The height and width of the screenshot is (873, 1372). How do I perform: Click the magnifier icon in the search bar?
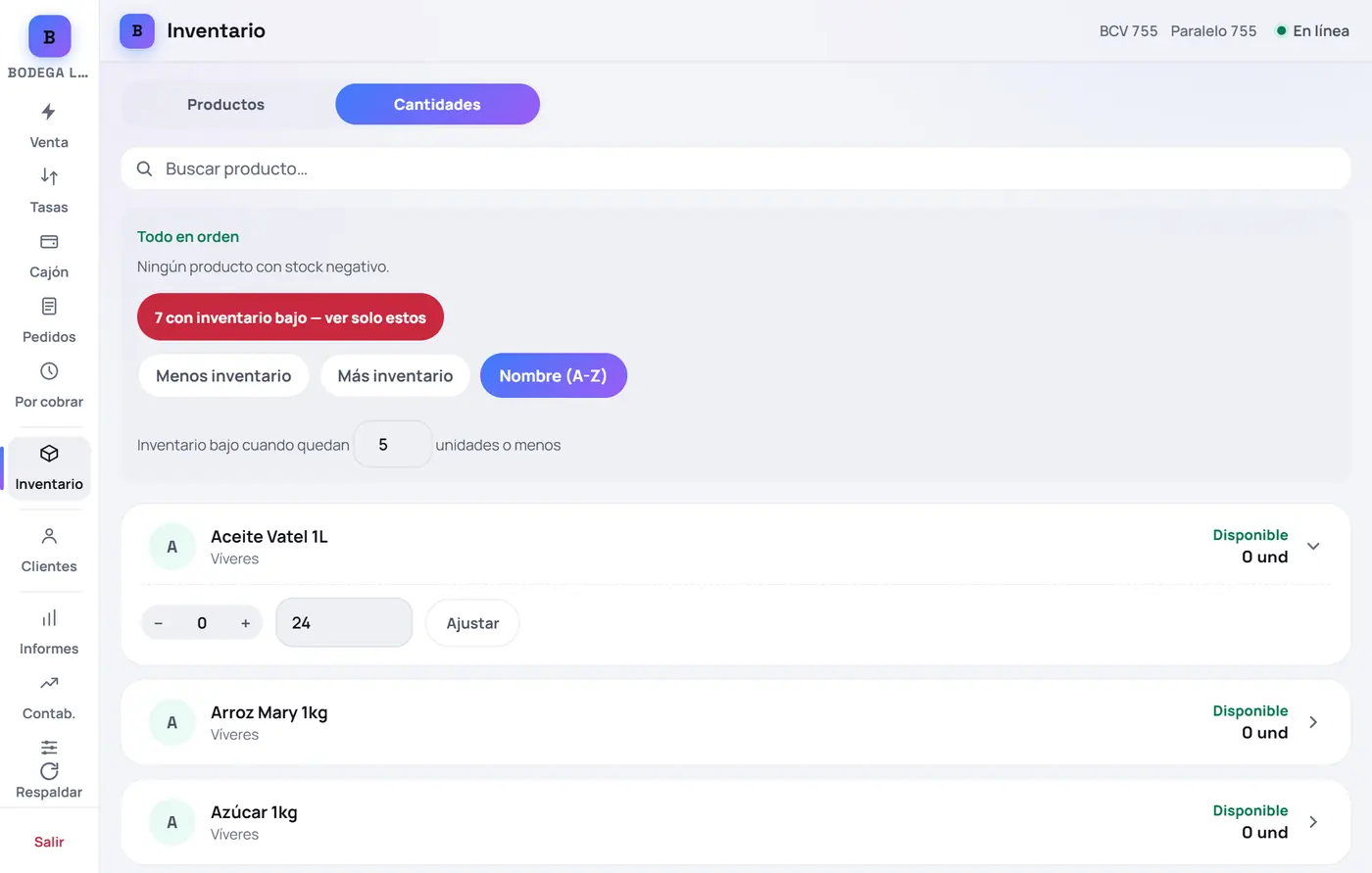tap(144, 169)
